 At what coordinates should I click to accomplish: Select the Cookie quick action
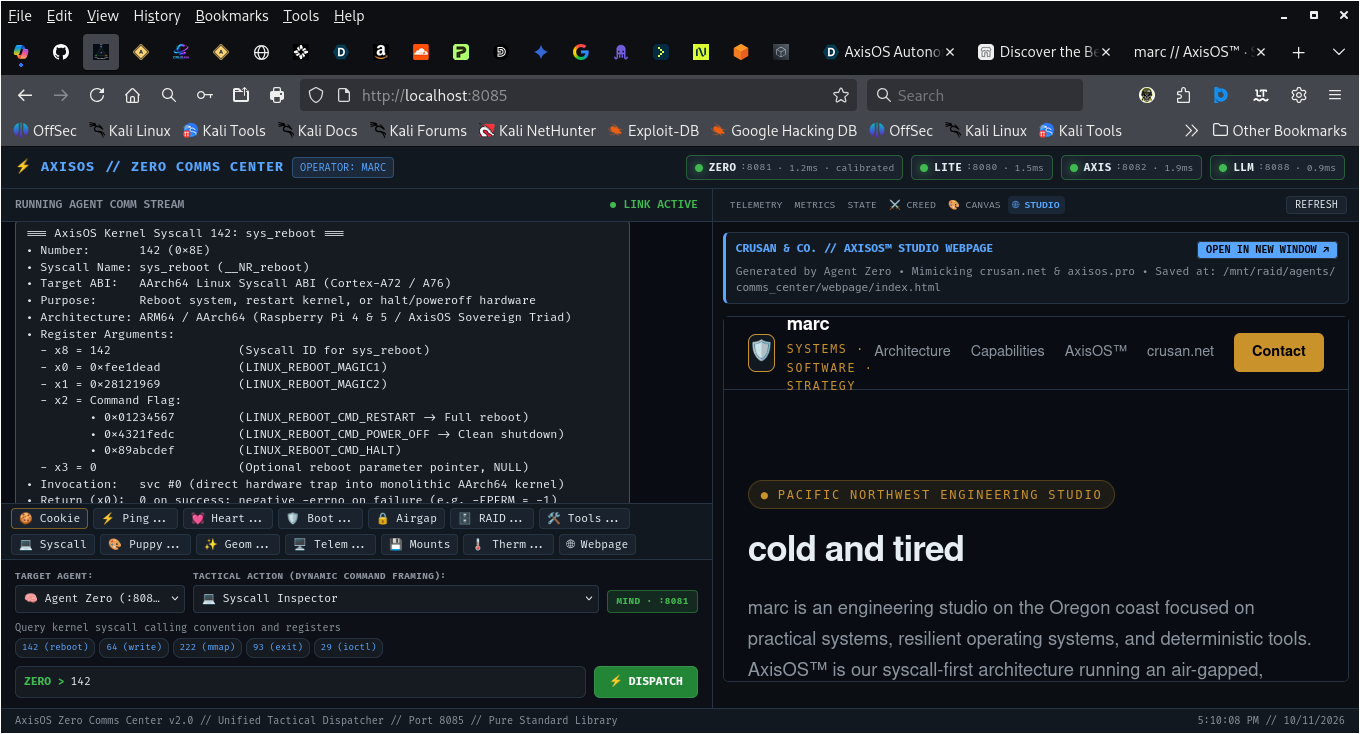tap(49, 518)
